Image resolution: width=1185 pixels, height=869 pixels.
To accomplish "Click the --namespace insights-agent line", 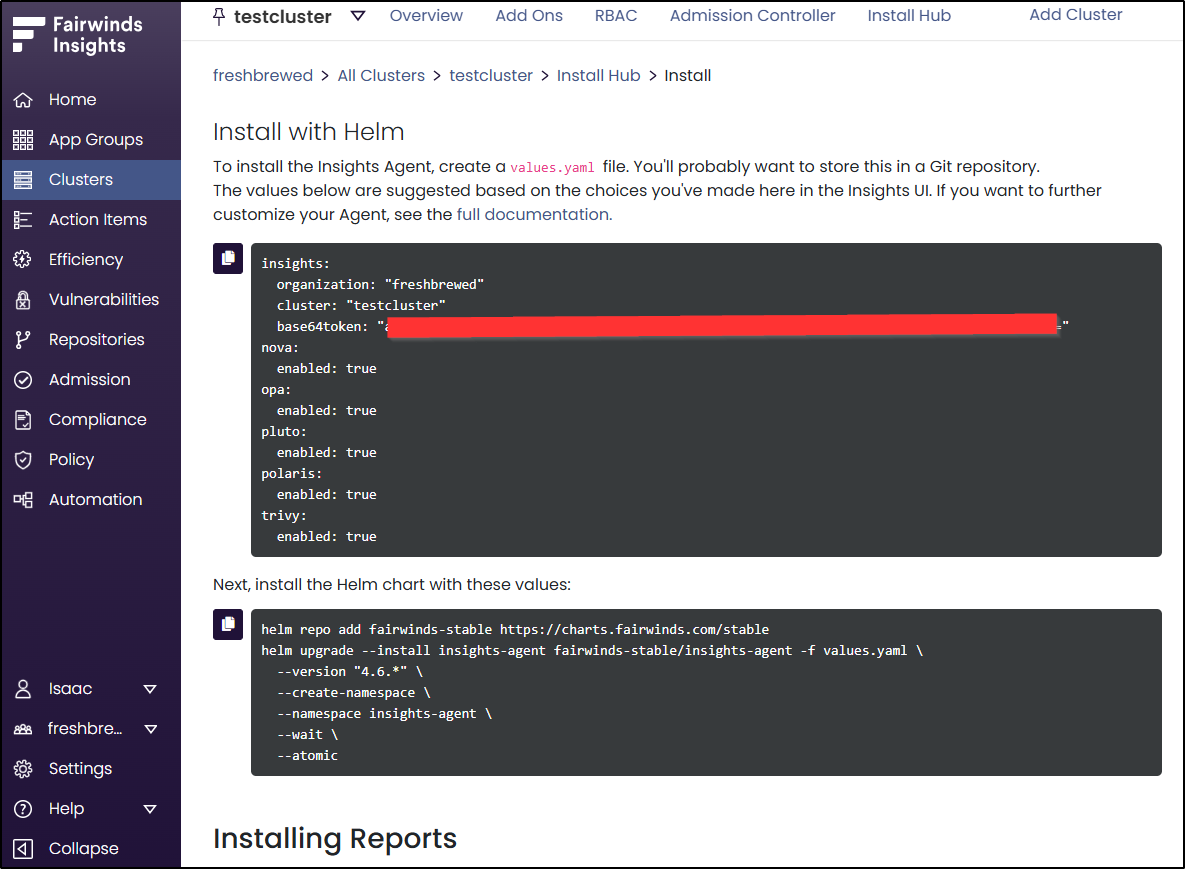I will tap(385, 714).
